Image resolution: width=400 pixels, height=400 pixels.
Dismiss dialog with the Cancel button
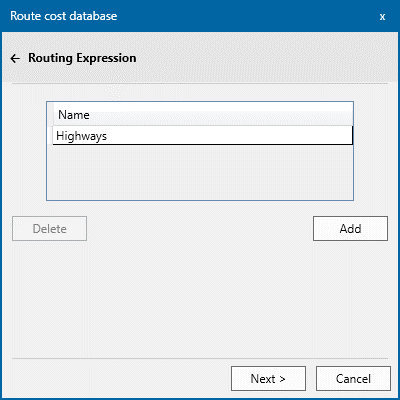pyautogui.click(x=353, y=379)
